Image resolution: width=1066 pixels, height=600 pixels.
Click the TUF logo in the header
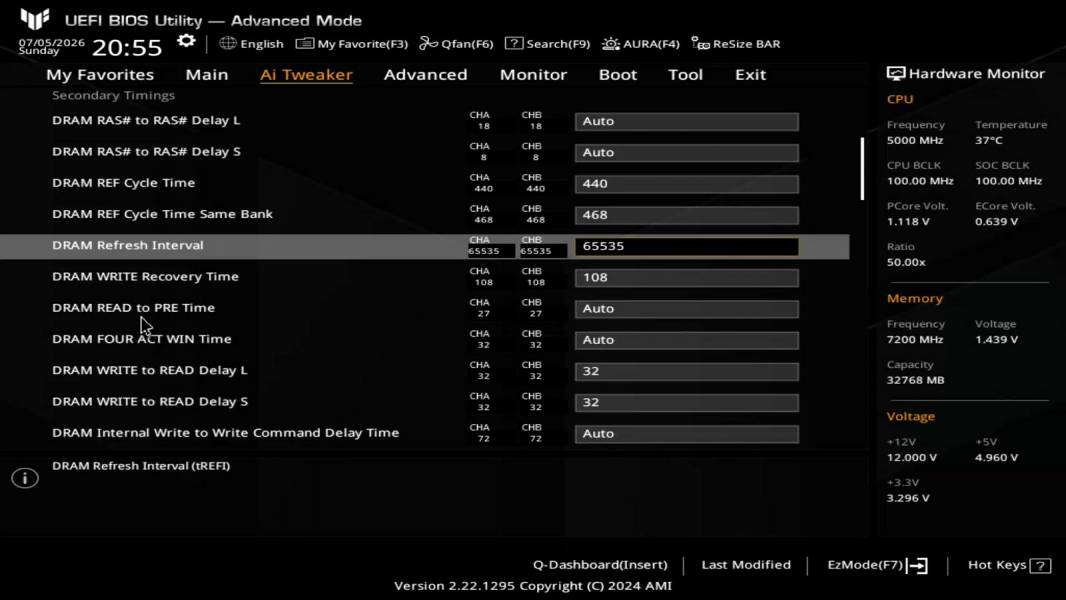[x=35, y=18]
